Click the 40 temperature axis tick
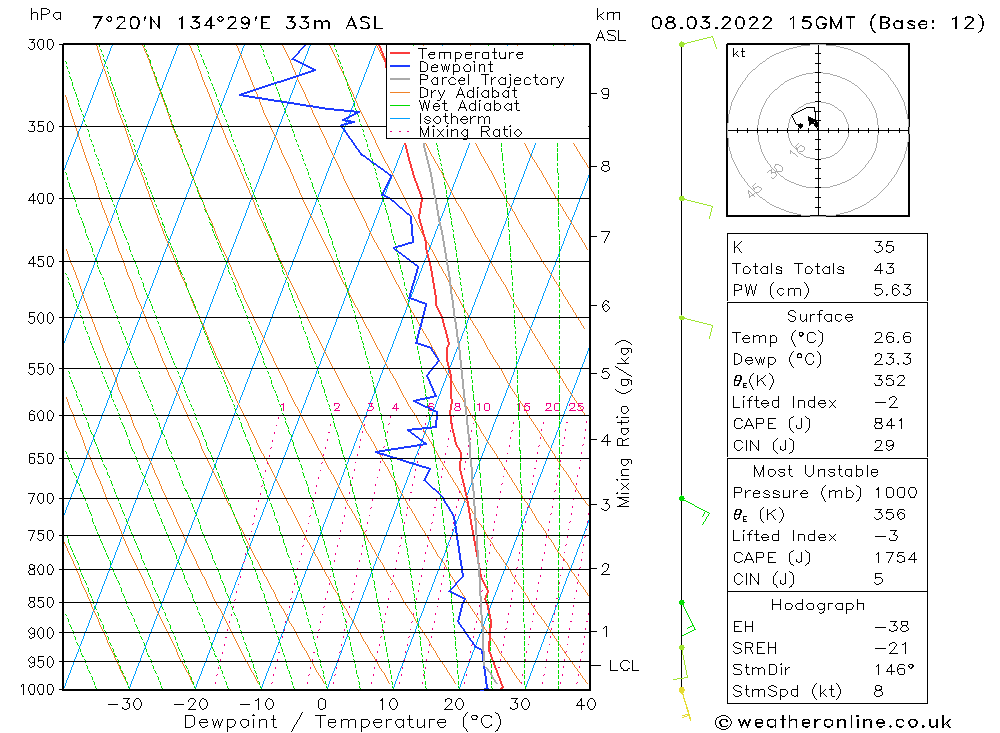Screen dimensions: 1000x733 point(585,704)
